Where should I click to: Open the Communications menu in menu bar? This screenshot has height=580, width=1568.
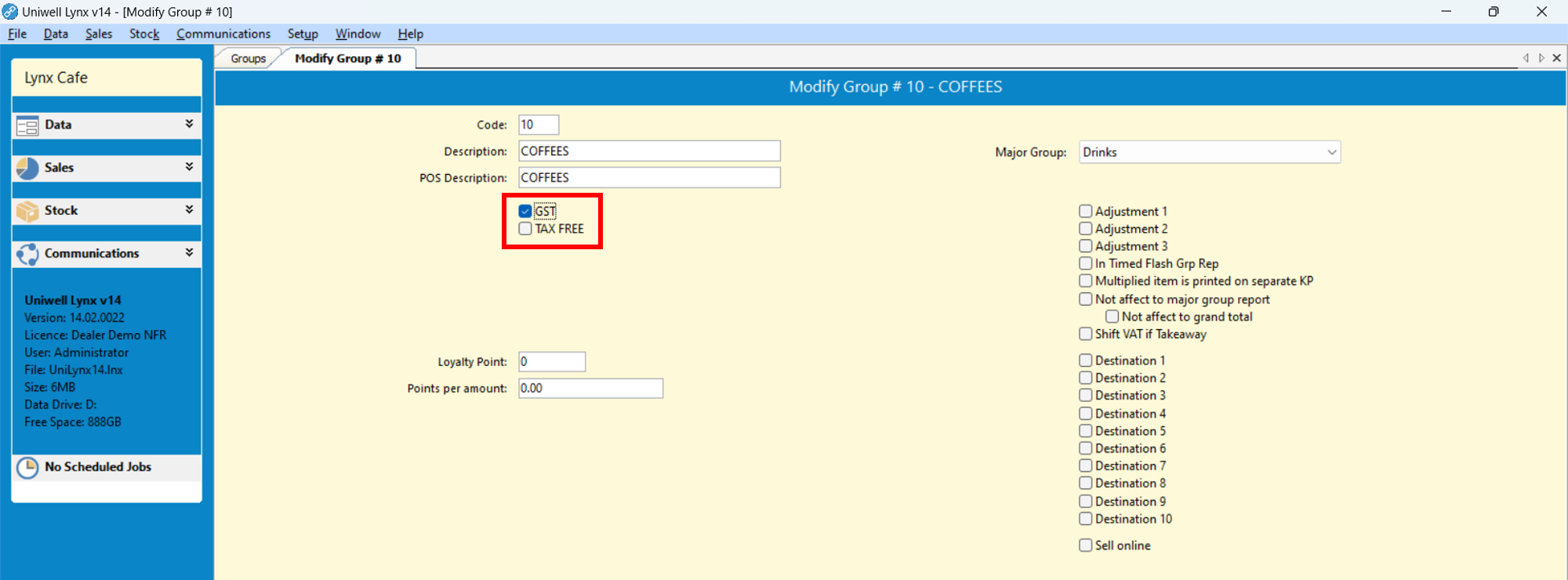[223, 34]
